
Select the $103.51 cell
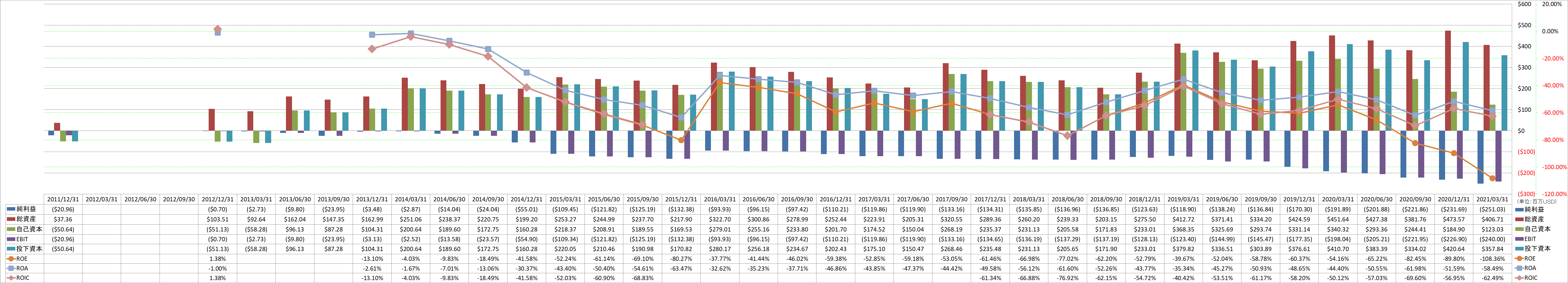pos(217,220)
